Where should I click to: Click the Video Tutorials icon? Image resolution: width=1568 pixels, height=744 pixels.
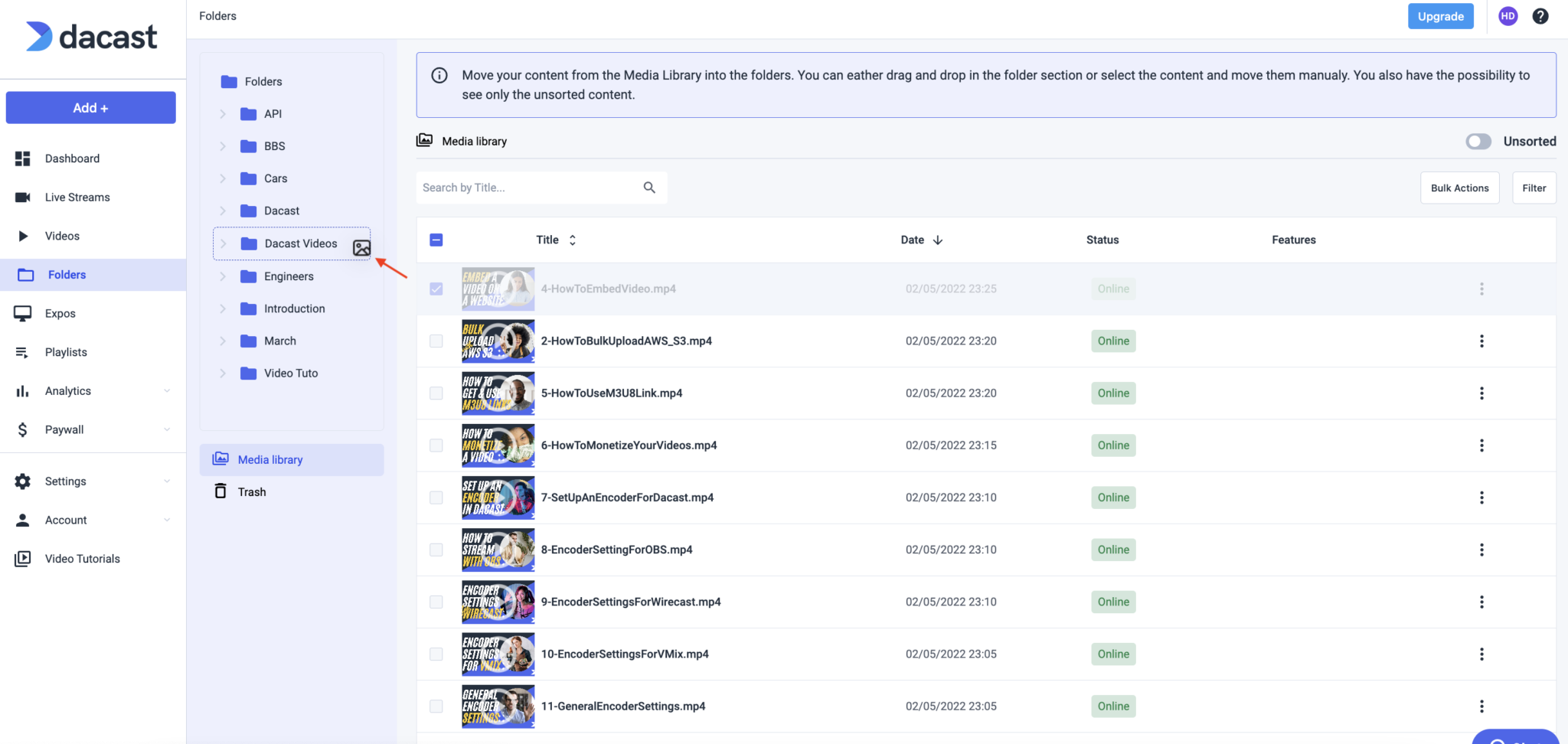[23, 559]
